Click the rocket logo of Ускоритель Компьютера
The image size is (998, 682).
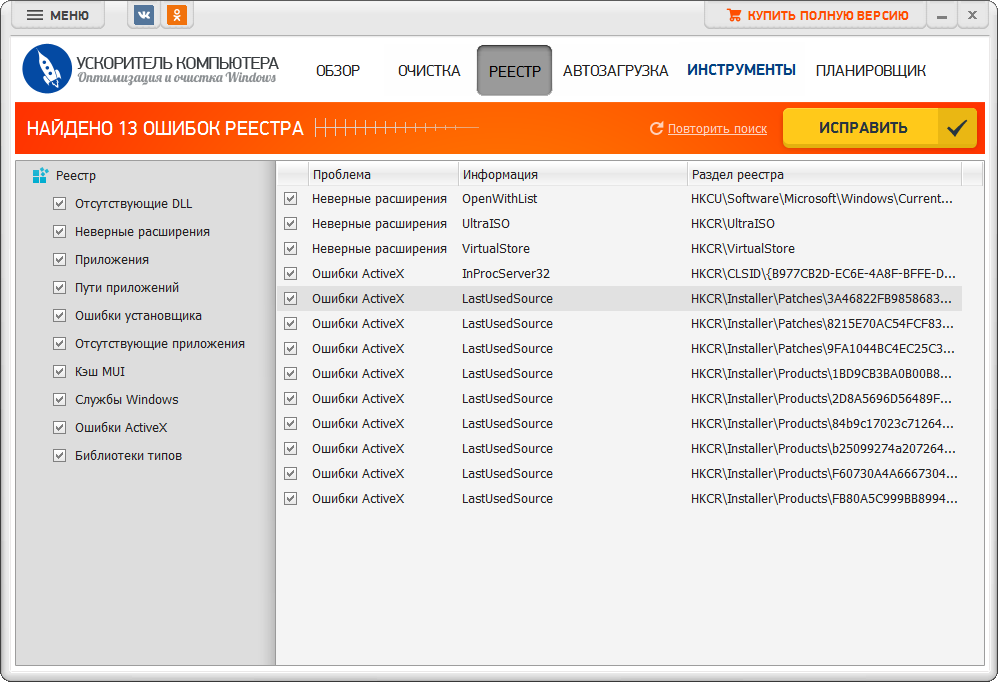(46, 69)
